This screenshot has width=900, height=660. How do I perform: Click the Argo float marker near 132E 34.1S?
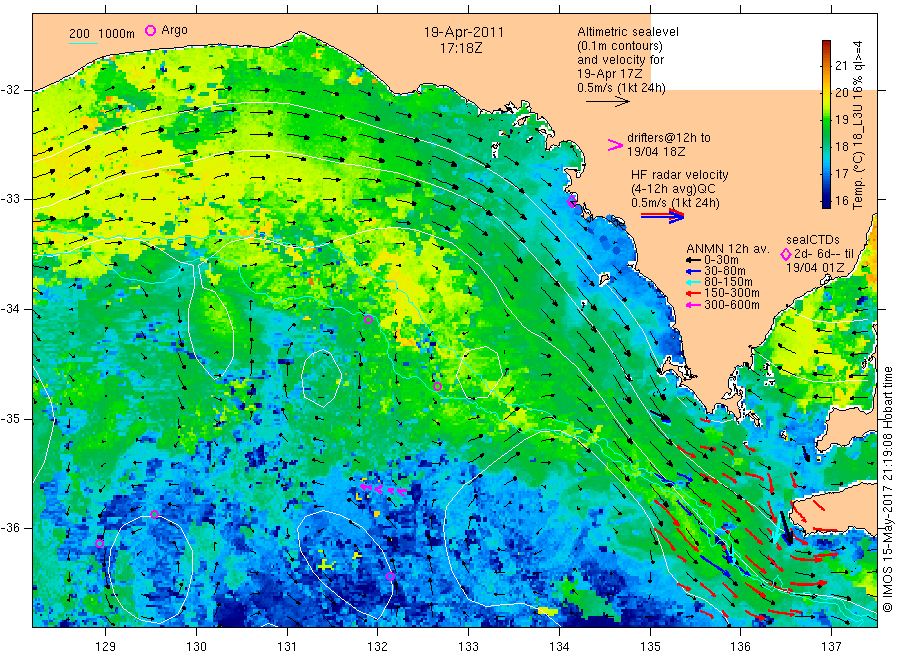(x=368, y=320)
